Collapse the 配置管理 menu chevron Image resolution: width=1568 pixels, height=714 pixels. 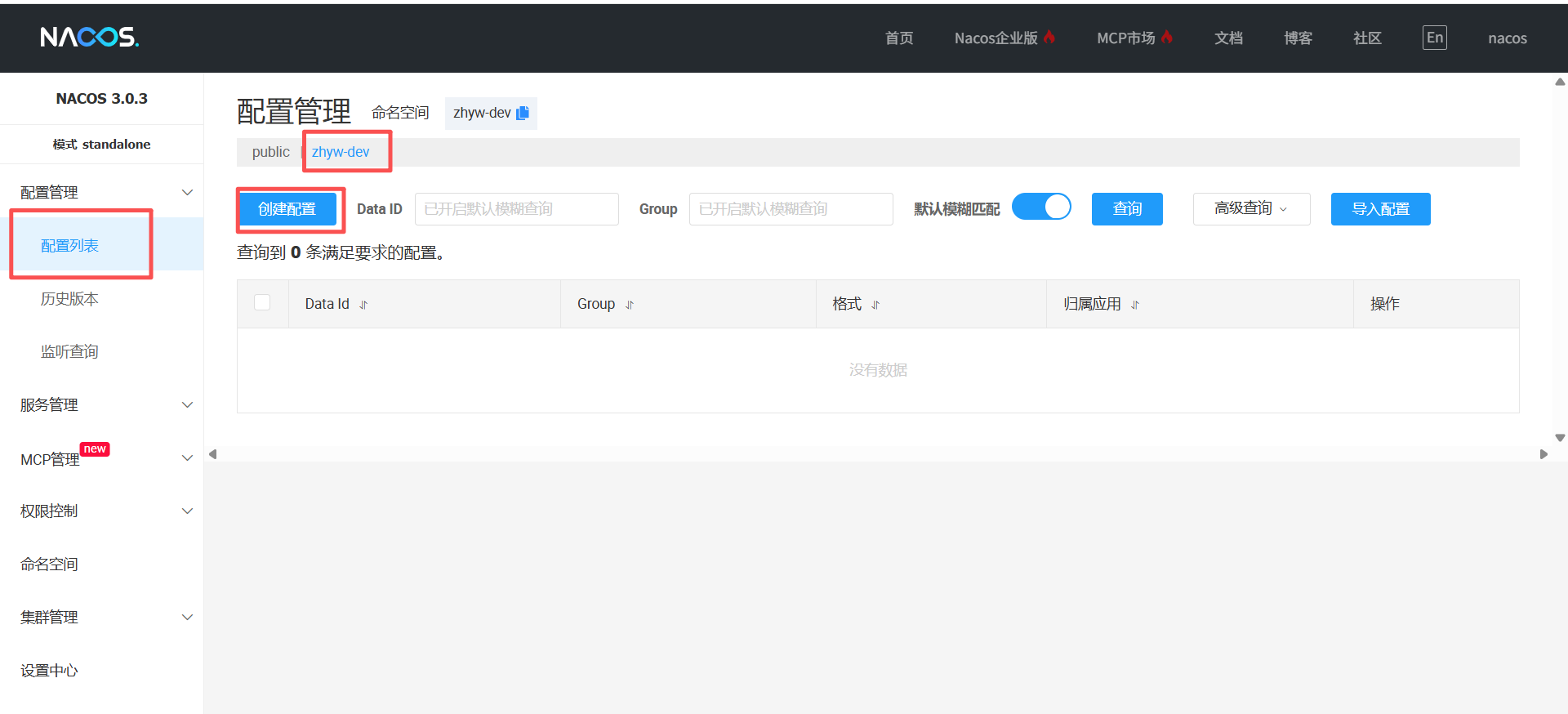[x=187, y=193]
